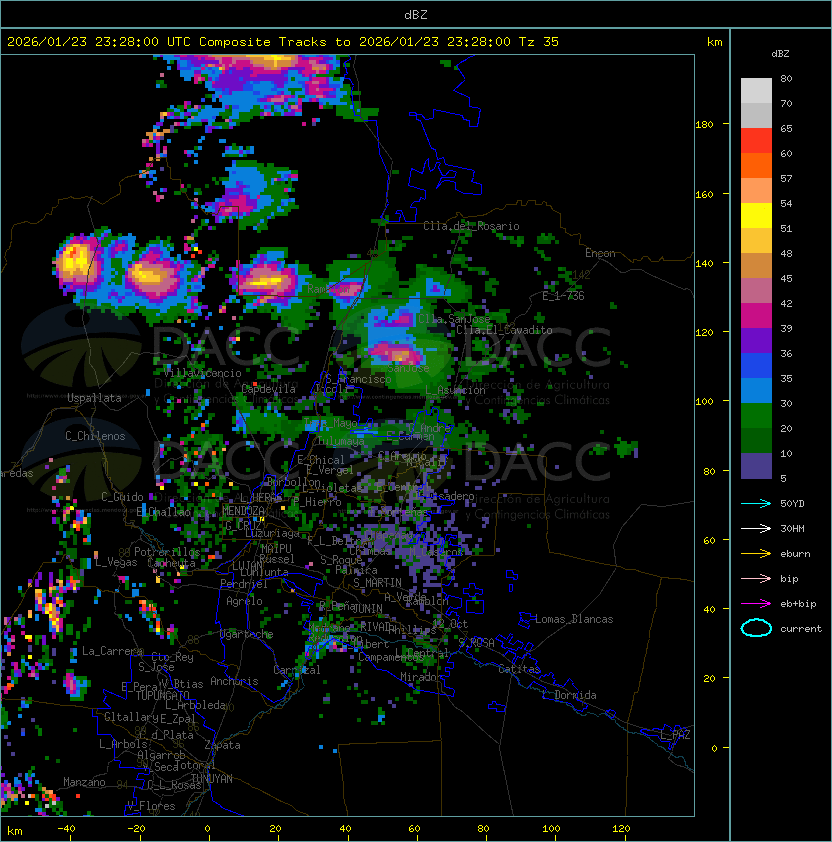This screenshot has width=832, height=842.
Task: Click the MENDOZA city label on map
Action: (x=243, y=511)
